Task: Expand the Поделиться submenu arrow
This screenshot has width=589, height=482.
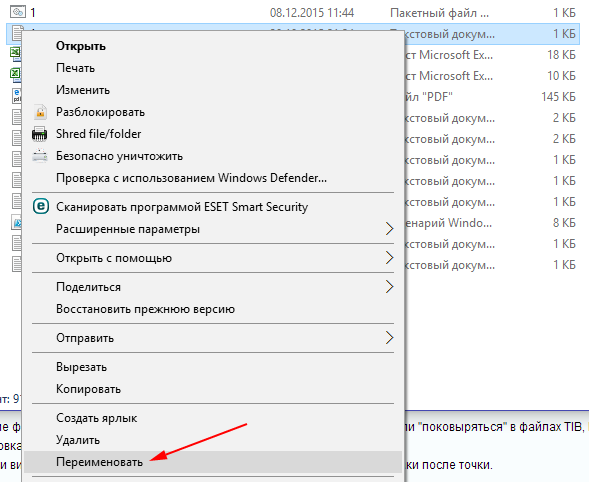Action: pyautogui.click(x=390, y=287)
